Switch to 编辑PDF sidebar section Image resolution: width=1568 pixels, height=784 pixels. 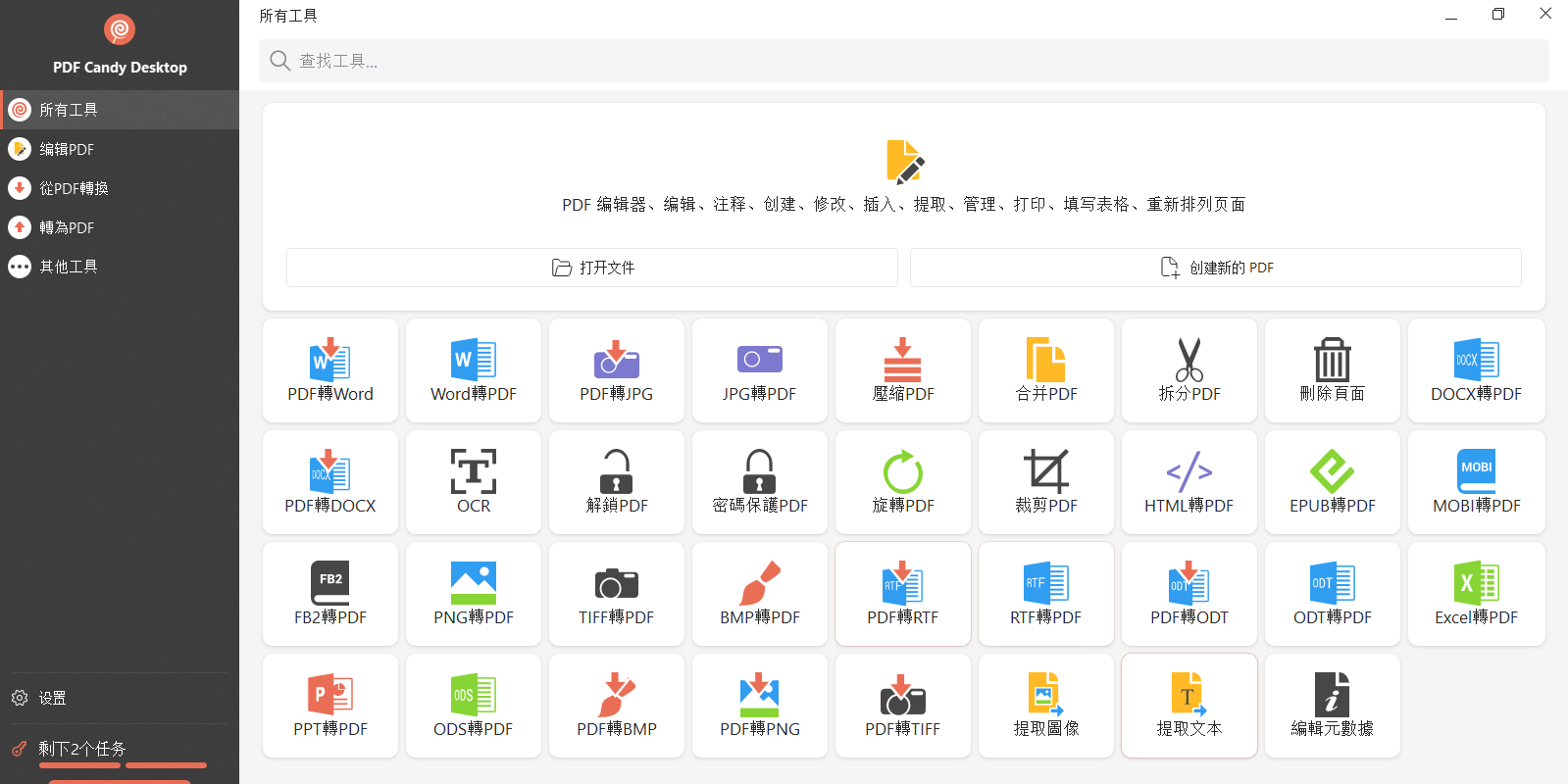click(x=67, y=149)
